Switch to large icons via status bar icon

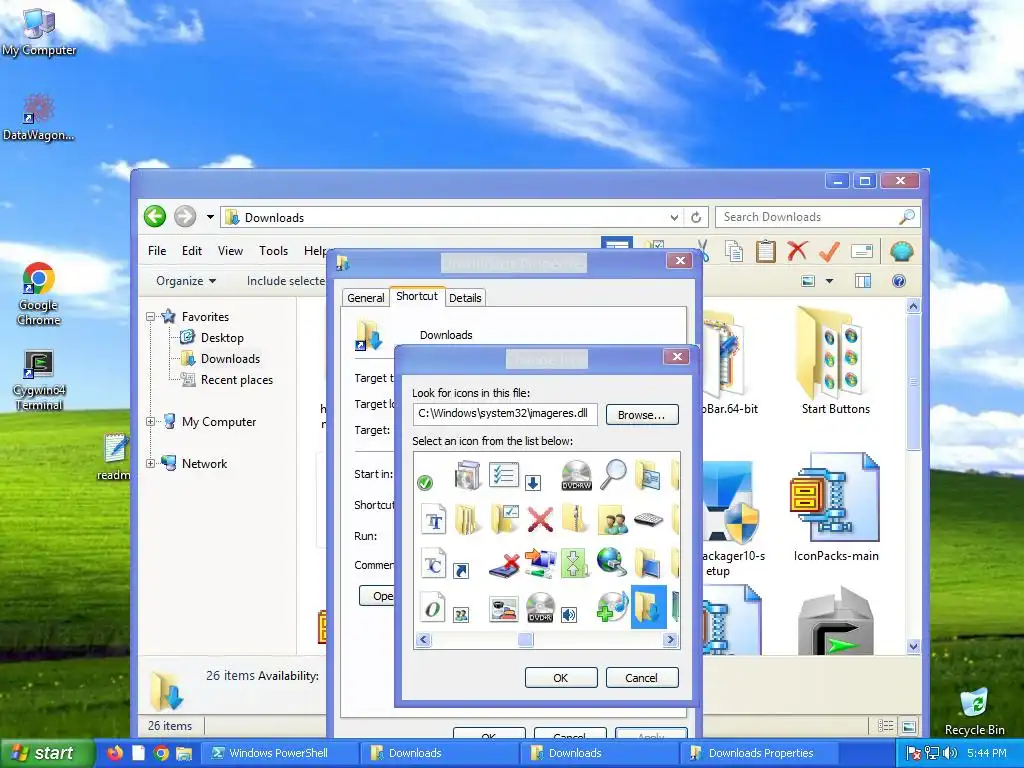[908, 726]
